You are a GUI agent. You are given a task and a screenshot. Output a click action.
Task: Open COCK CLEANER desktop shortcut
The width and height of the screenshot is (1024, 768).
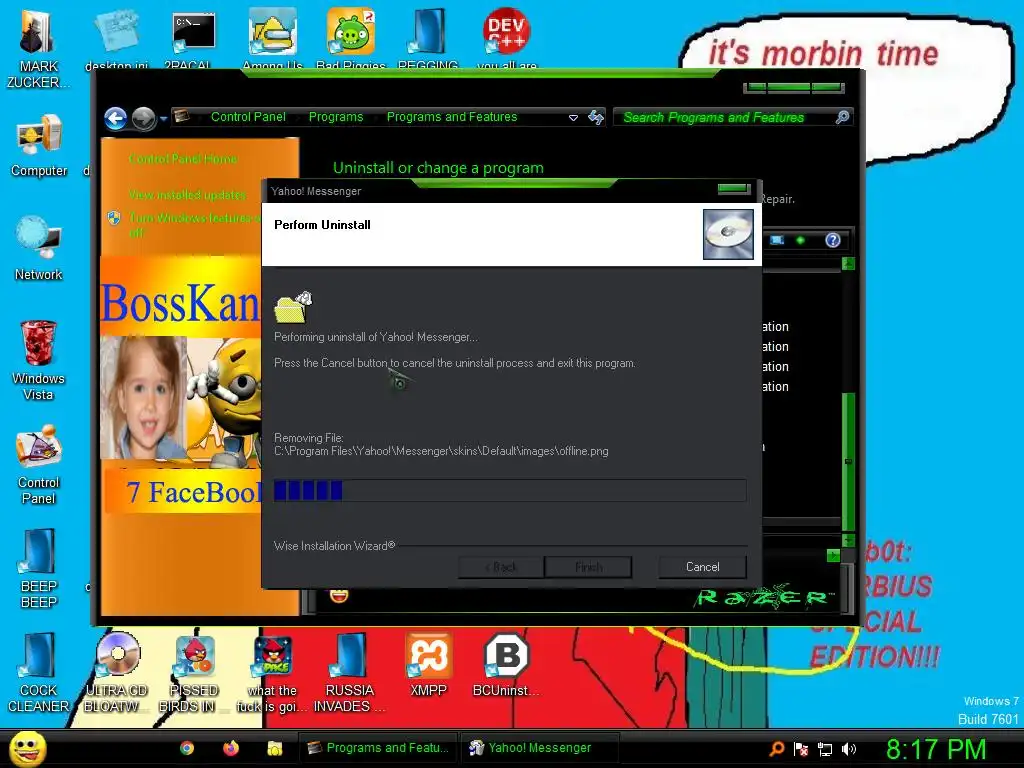point(39,673)
